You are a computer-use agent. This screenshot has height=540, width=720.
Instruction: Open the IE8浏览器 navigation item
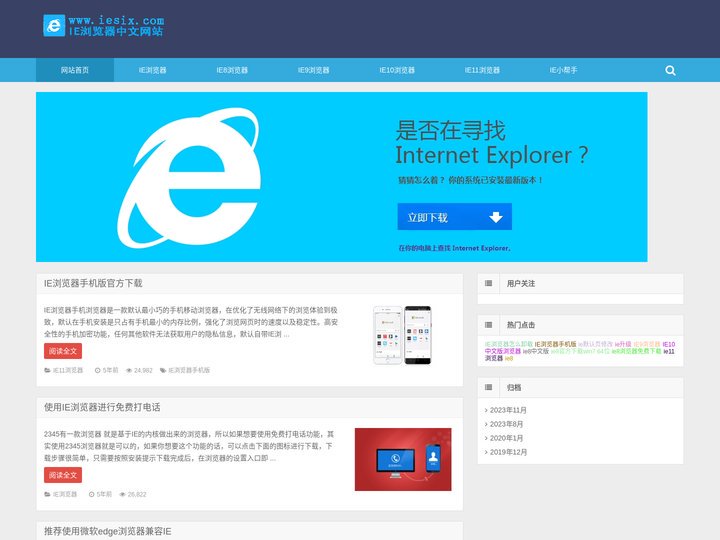(x=232, y=70)
